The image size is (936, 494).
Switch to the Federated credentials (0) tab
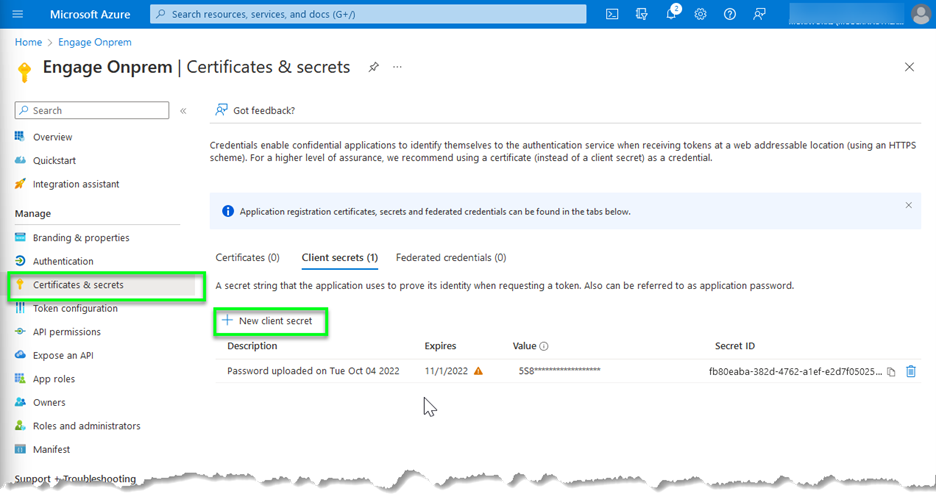point(450,258)
